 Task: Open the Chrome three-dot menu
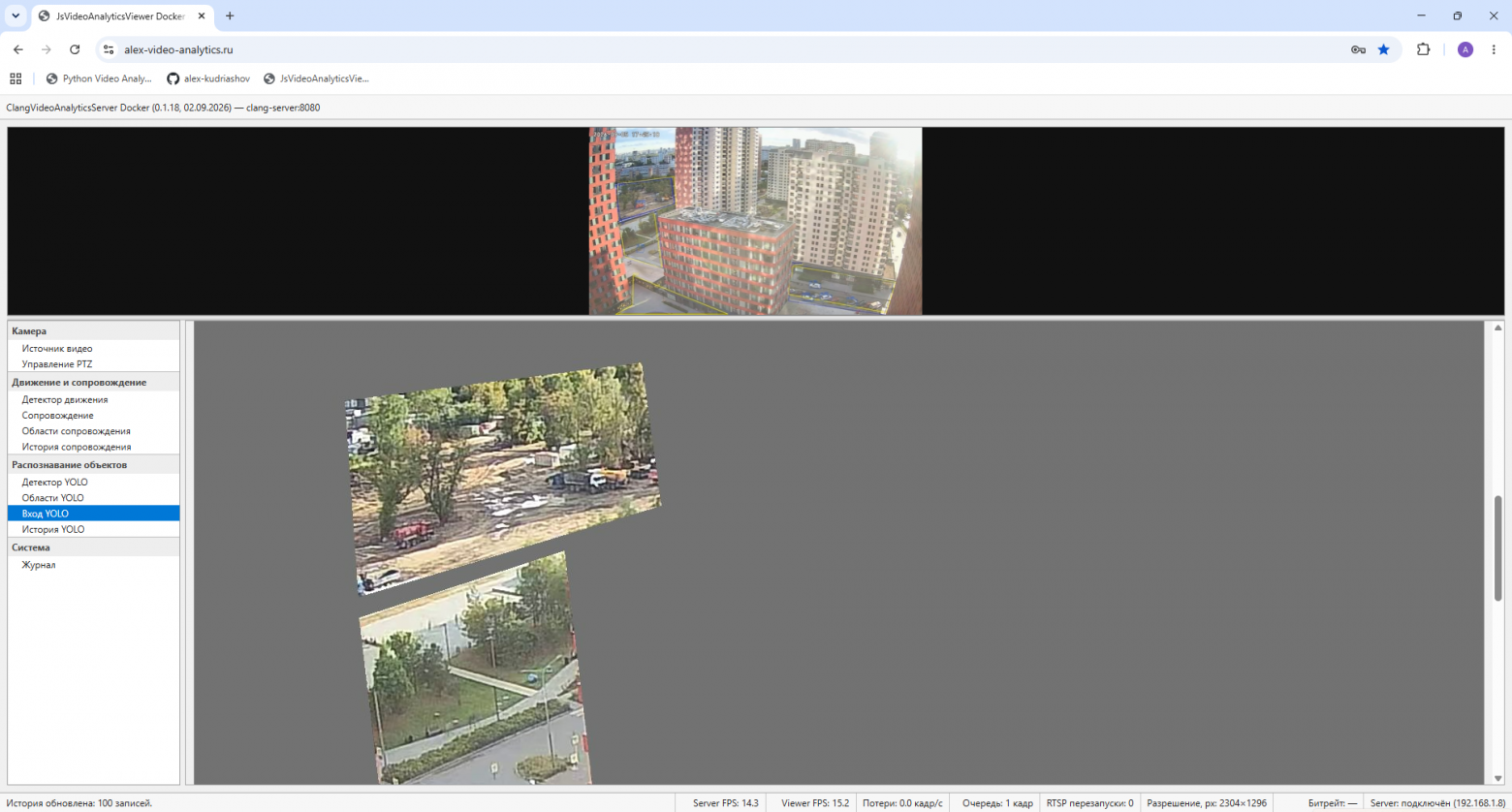click(x=1494, y=49)
